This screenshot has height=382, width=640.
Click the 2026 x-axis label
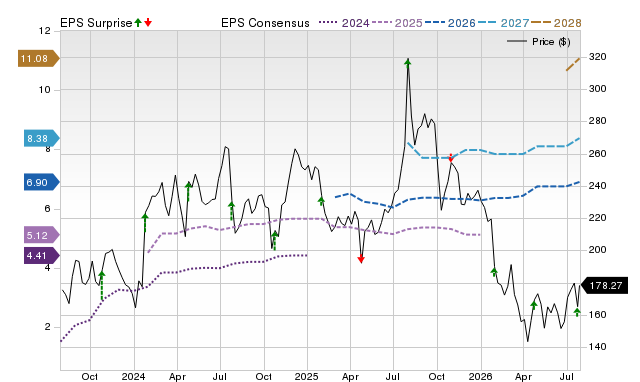[x=480, y=376]
